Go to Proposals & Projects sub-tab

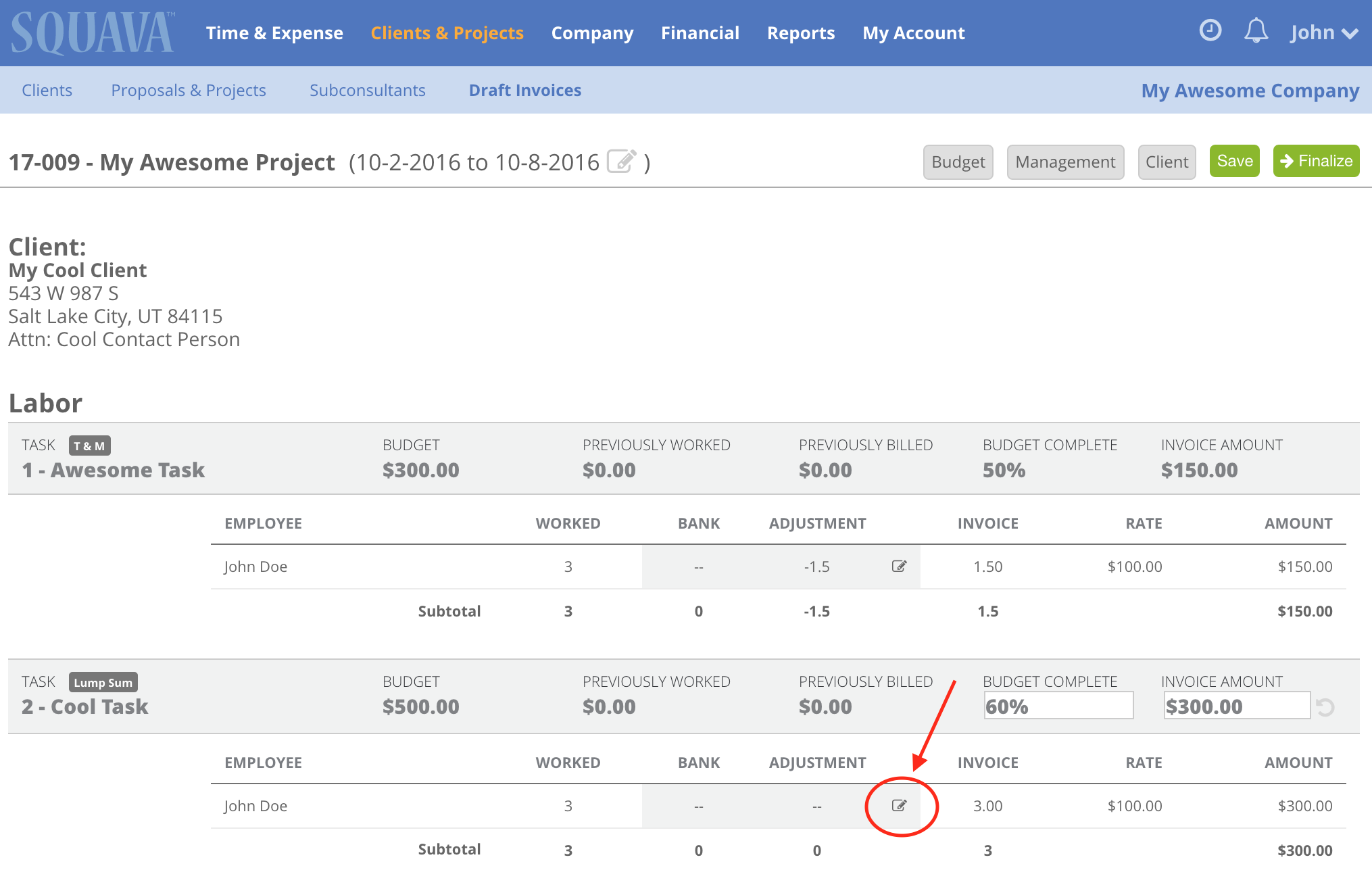188,90
